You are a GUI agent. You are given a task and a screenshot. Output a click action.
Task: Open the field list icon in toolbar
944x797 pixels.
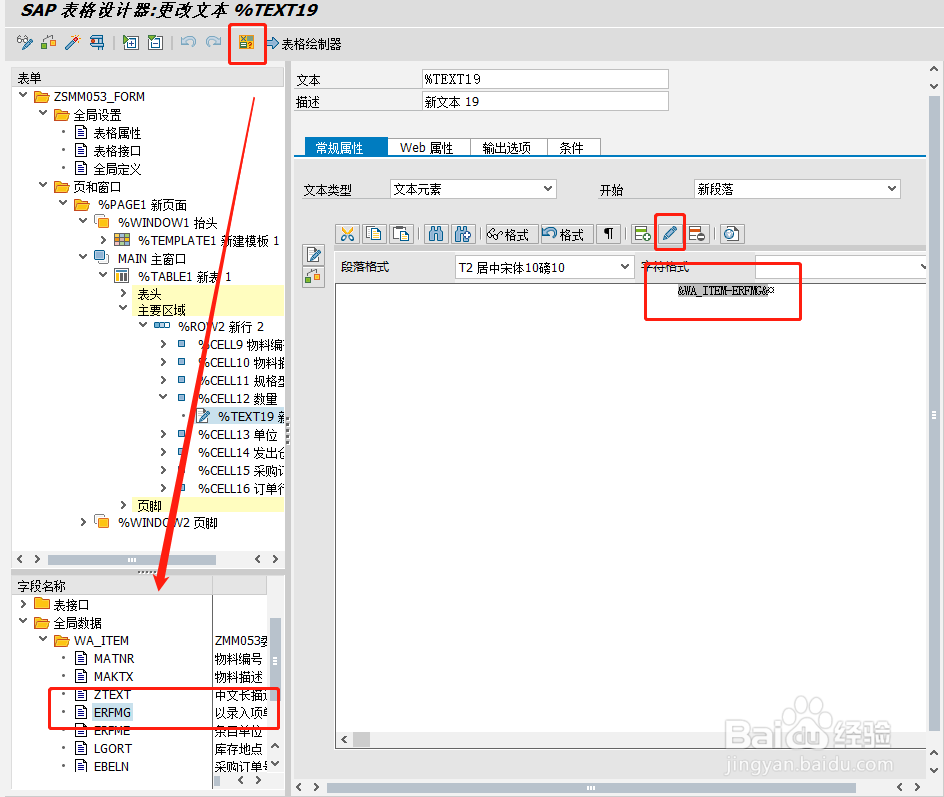pyautogui.click(x=245, y=44)
